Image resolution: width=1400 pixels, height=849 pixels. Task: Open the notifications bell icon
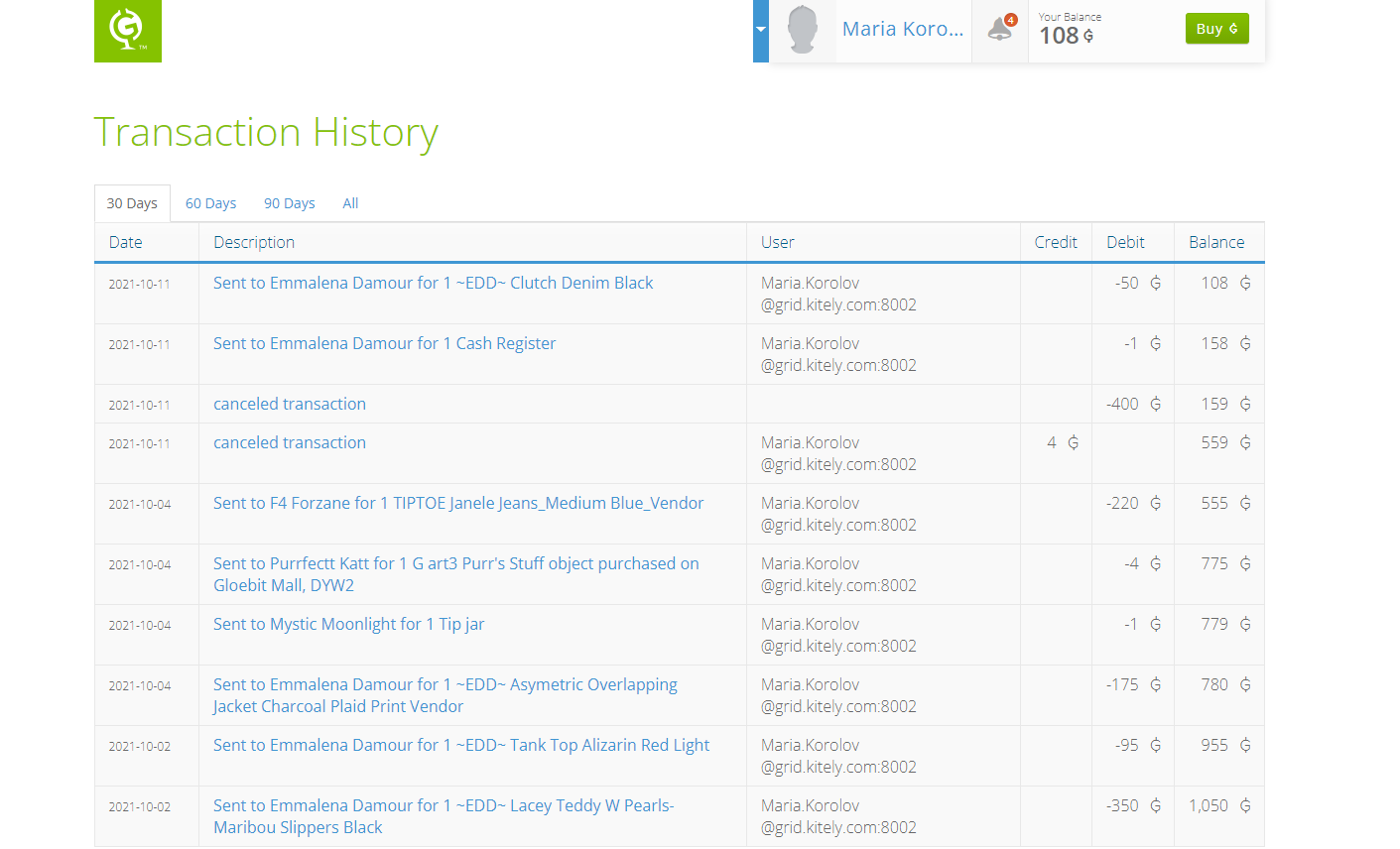coord(1000,30)
